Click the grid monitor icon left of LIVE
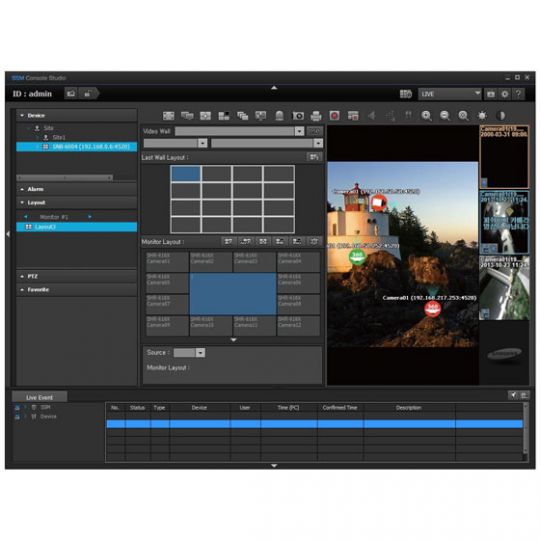Image resolution: width=540 pixels, height=540 pixels. [x=406, y=94]
